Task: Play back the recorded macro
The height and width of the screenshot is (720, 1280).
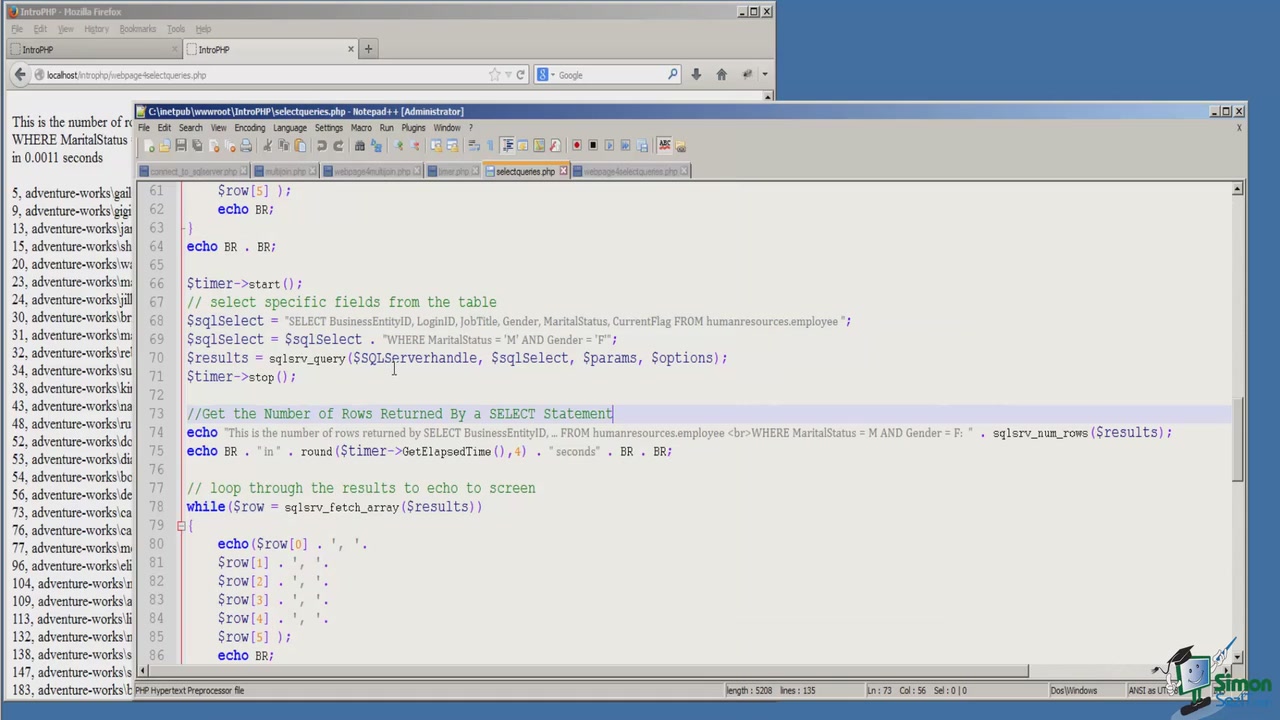Action: pyautogui.click(x=609, y=146)
